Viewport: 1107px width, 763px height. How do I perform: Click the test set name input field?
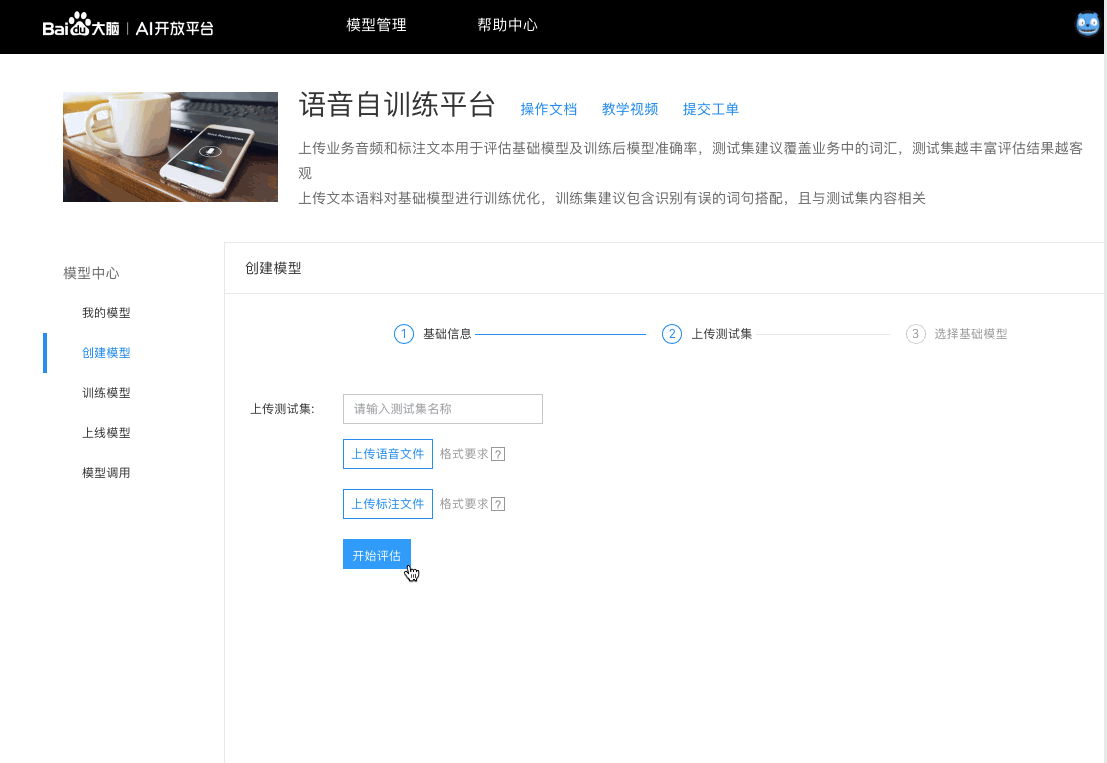(x=442, y=409)
